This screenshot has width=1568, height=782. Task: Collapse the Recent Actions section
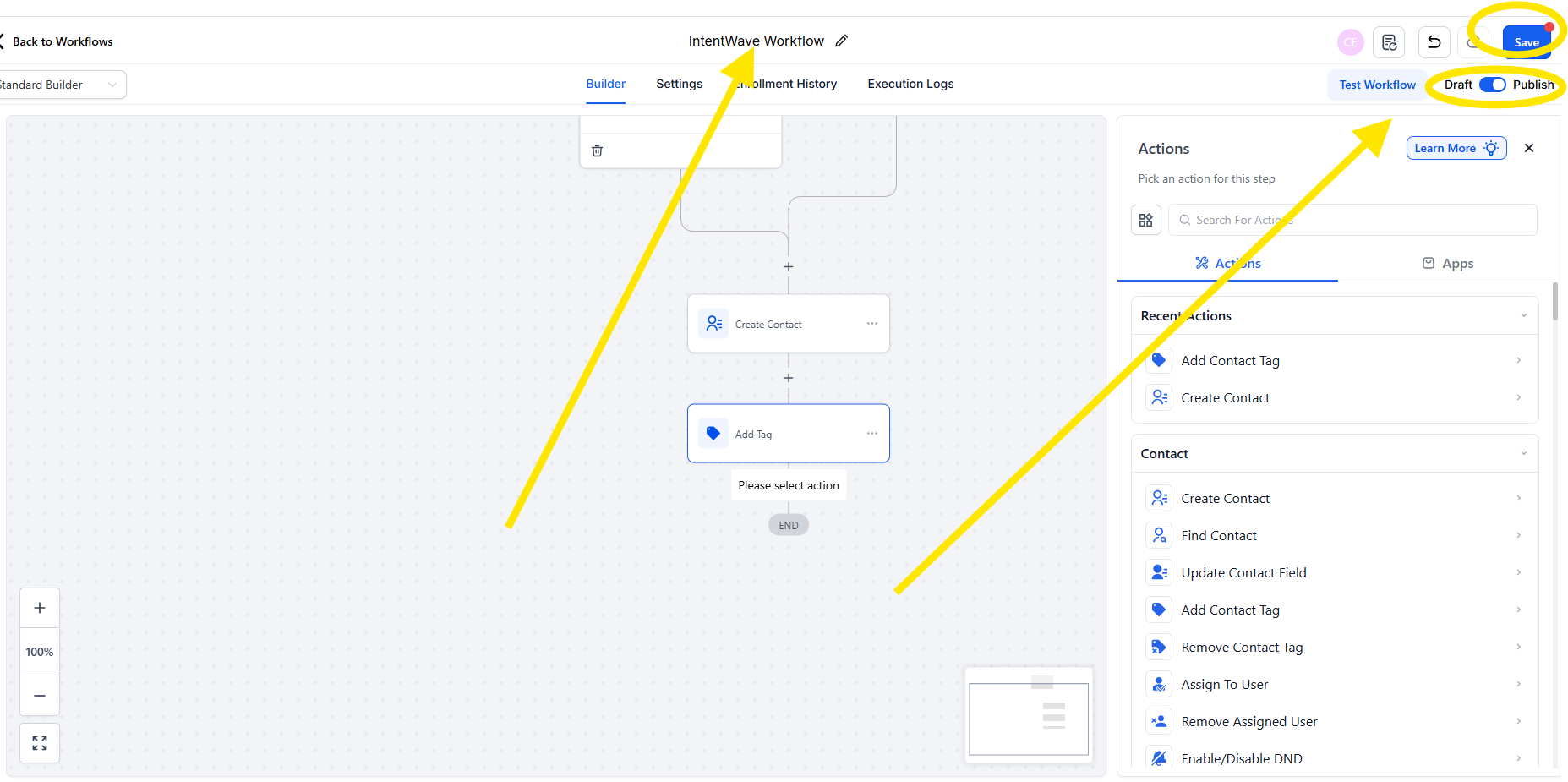point(1523,316)
